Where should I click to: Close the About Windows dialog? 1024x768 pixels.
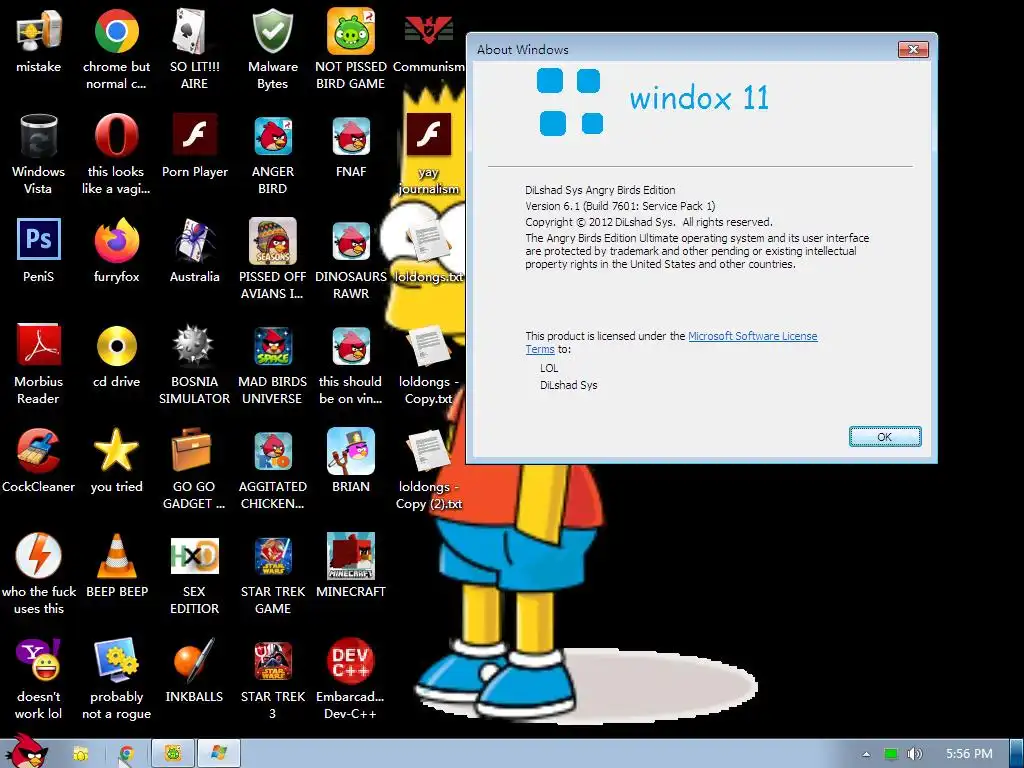point(913,50)
